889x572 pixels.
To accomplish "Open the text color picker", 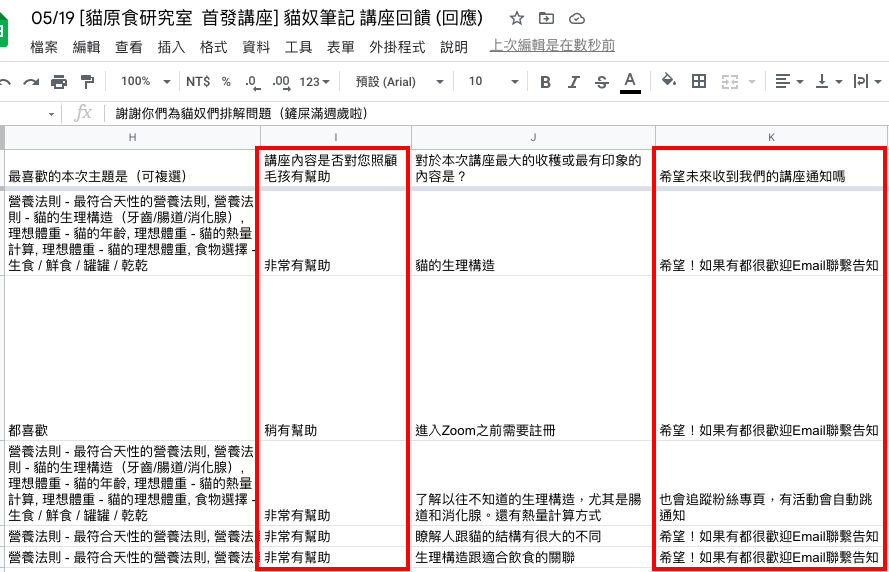I will (x=629, y=81).
